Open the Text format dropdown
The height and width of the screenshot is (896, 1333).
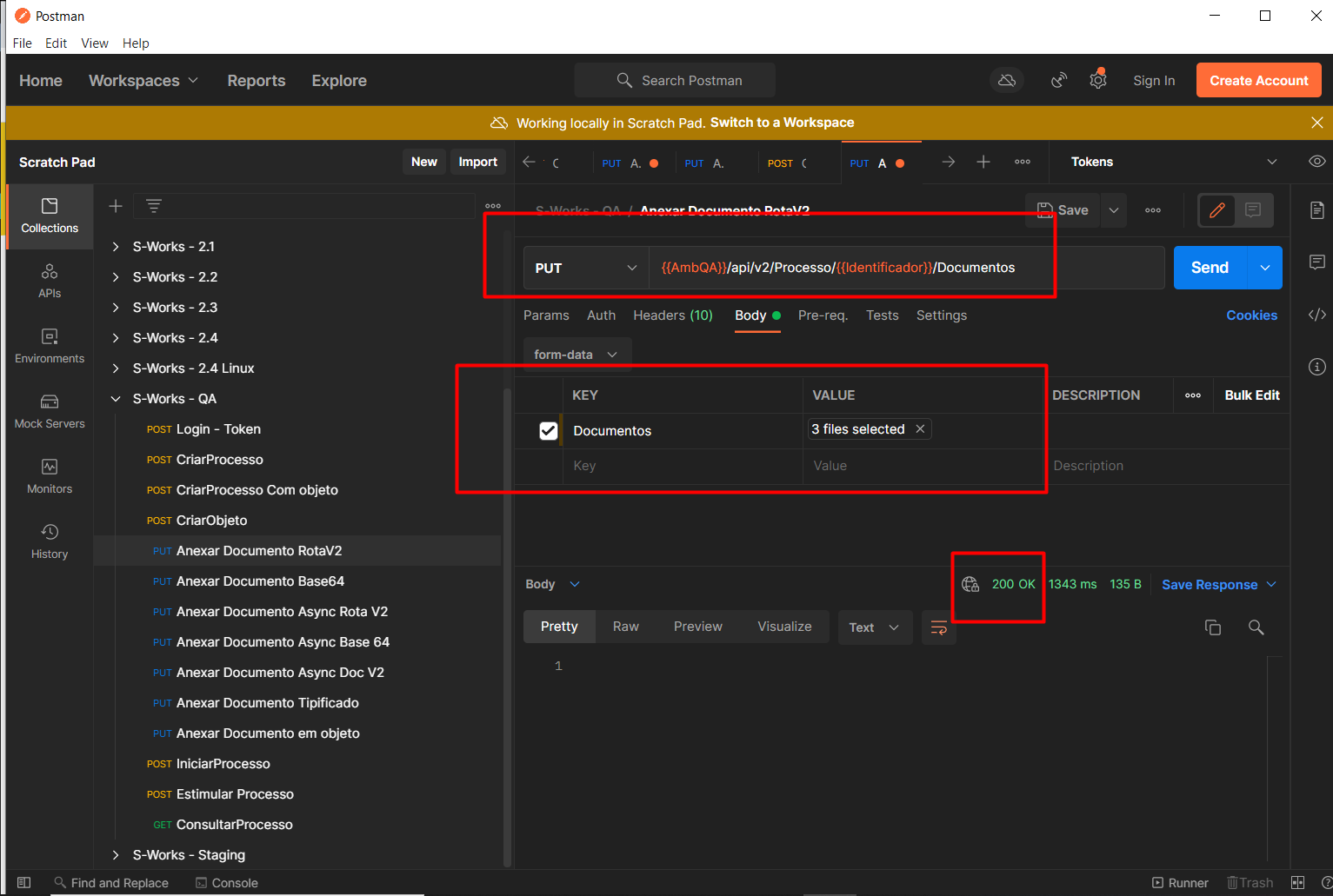(x=875, y=627)
